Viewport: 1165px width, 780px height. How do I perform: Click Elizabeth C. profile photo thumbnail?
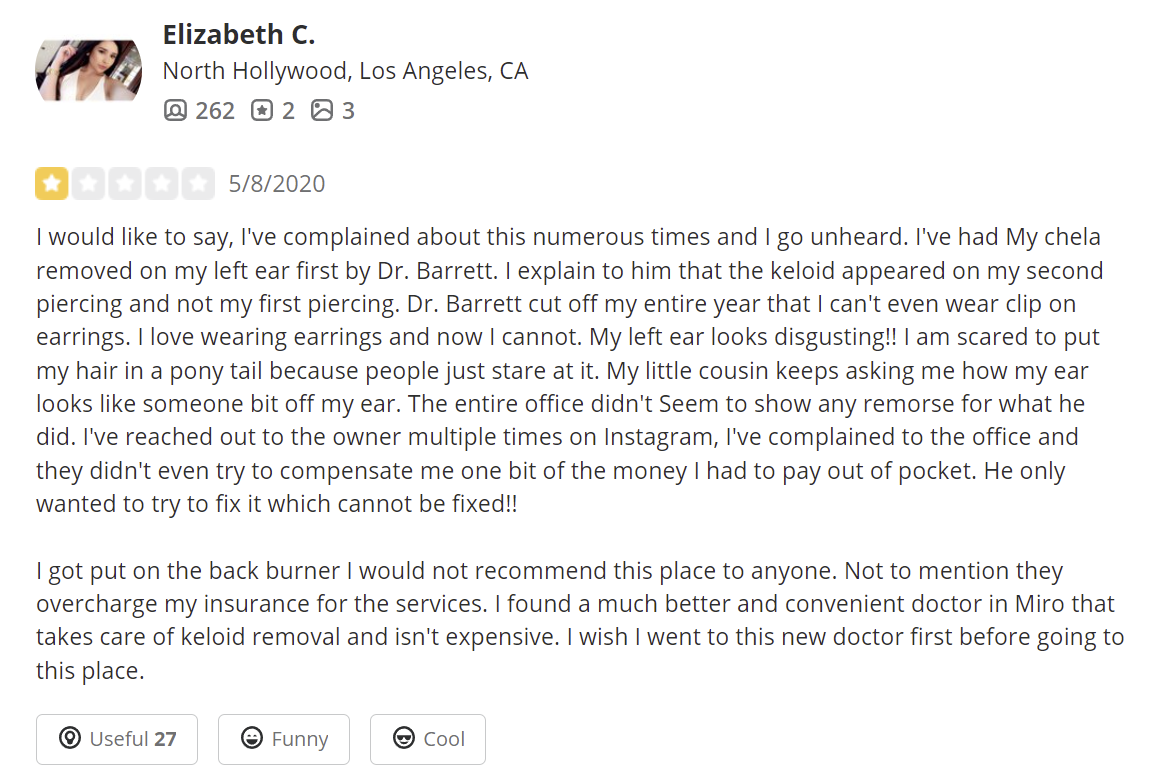[88, 70]
